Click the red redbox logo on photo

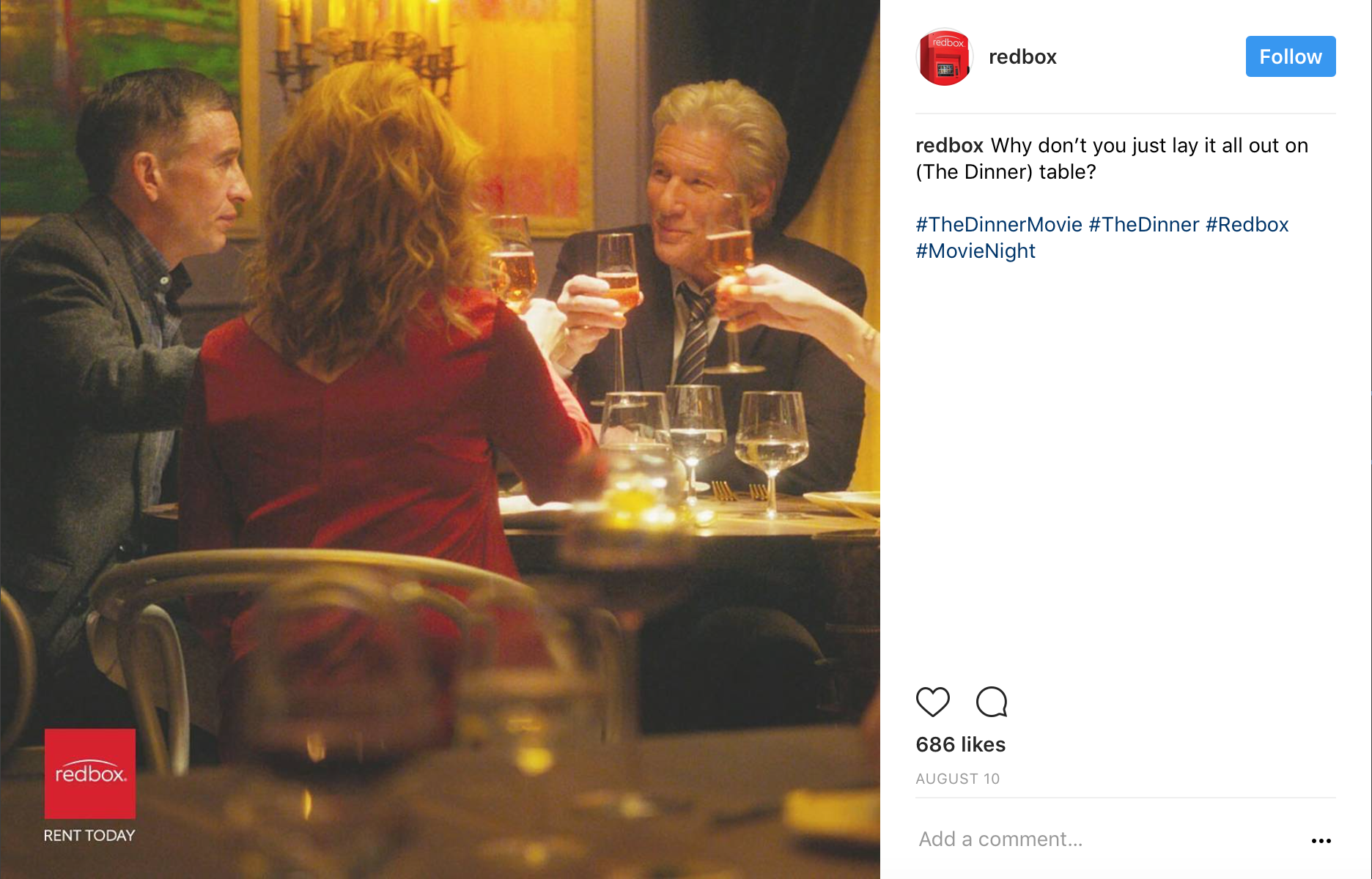click(x=90, y=774)
